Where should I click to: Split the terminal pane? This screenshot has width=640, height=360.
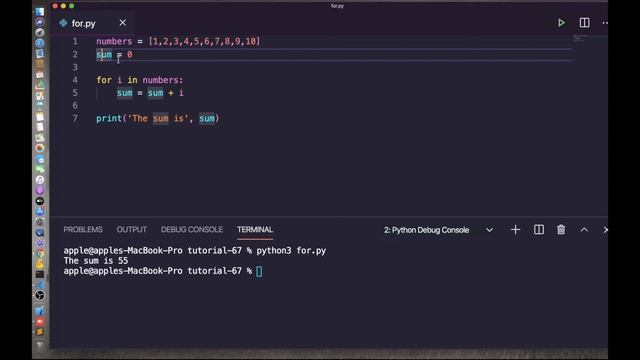pos(539,230)
